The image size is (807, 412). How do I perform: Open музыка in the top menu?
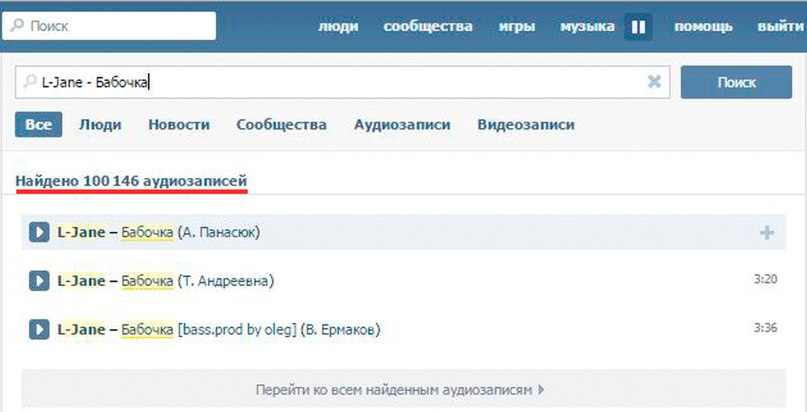tap(587, 26)
